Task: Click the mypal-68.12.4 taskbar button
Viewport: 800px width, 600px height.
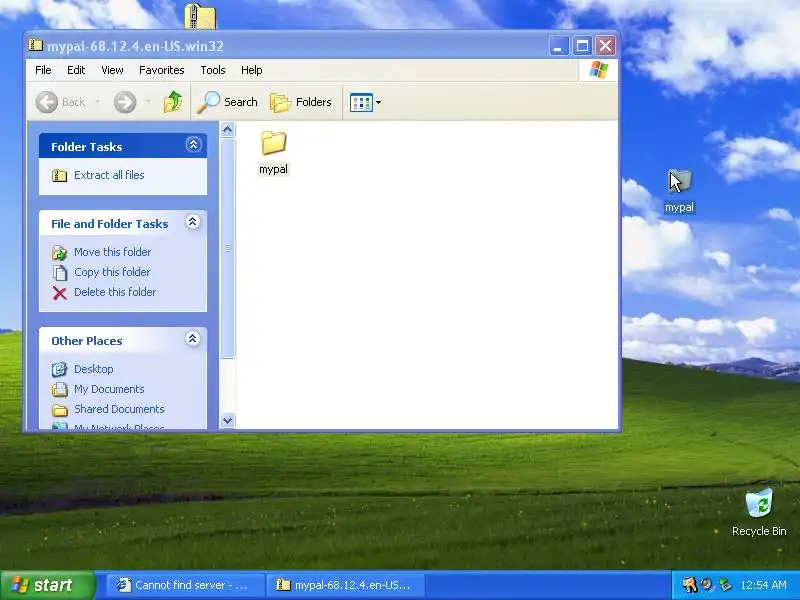Action: 346,585
